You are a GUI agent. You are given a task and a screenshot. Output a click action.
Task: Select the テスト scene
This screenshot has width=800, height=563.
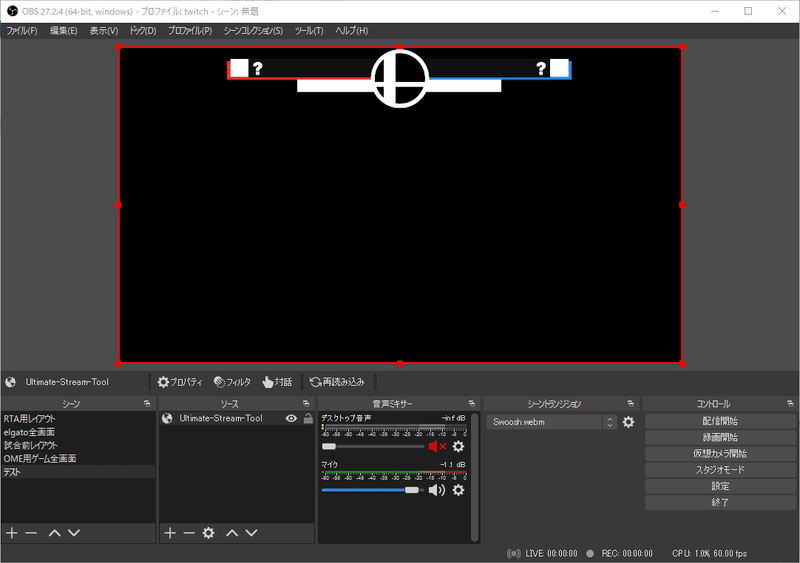78,472
